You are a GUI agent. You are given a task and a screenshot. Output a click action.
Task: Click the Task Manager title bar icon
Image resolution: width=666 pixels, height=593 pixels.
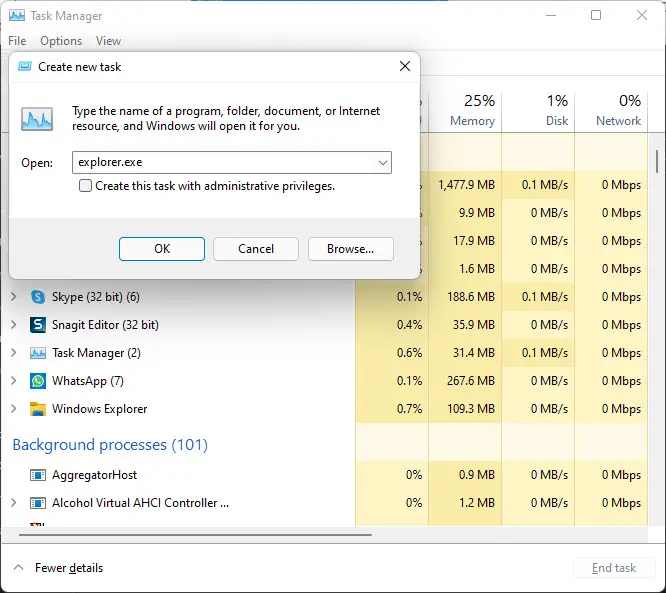click(17, 16)
